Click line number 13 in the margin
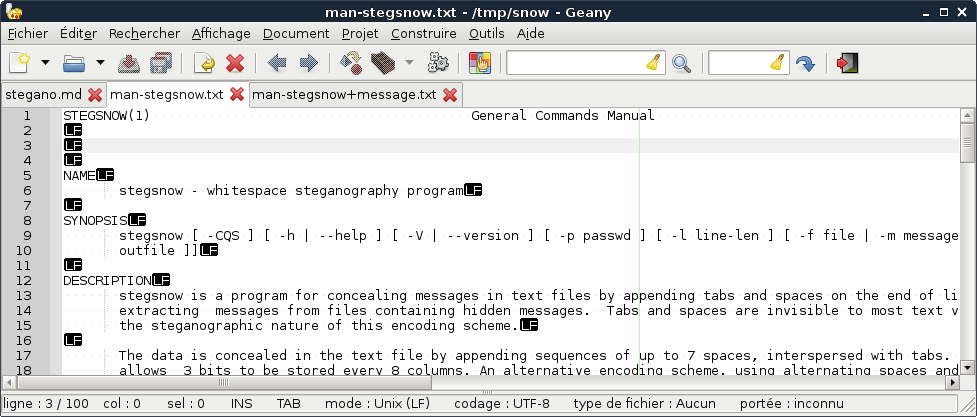 23,295
